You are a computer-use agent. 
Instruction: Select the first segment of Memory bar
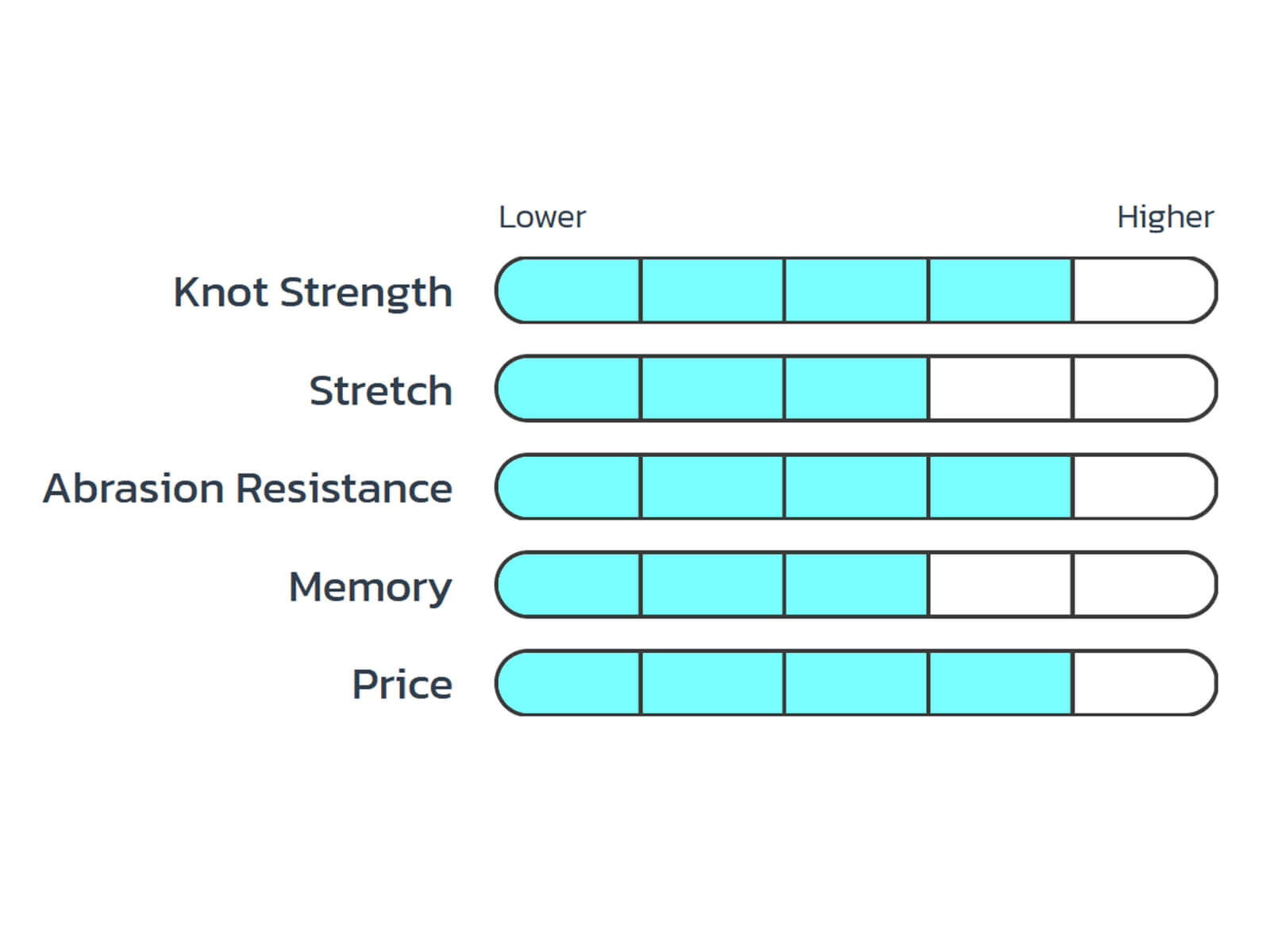coord(569,585)
